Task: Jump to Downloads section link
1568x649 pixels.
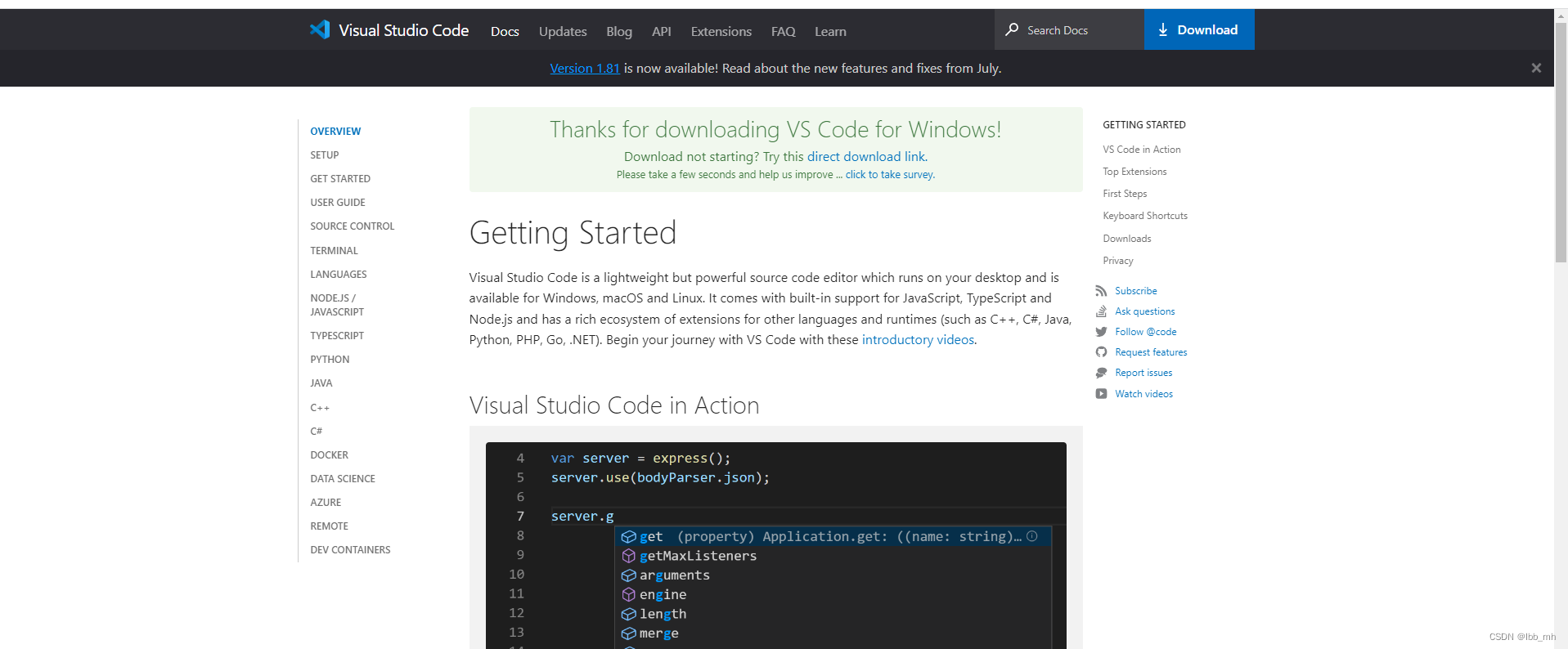Action: 1127,239
